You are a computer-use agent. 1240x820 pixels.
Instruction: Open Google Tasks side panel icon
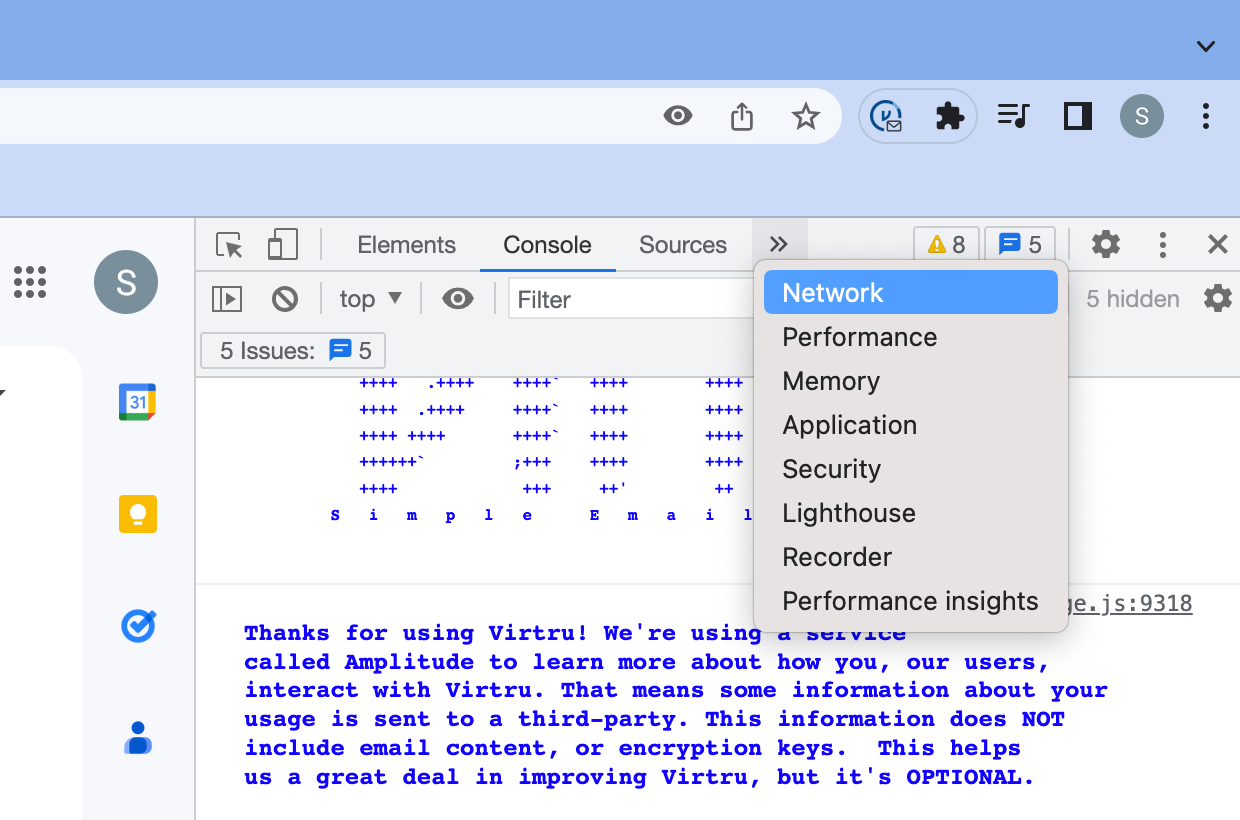coord(138,626)
